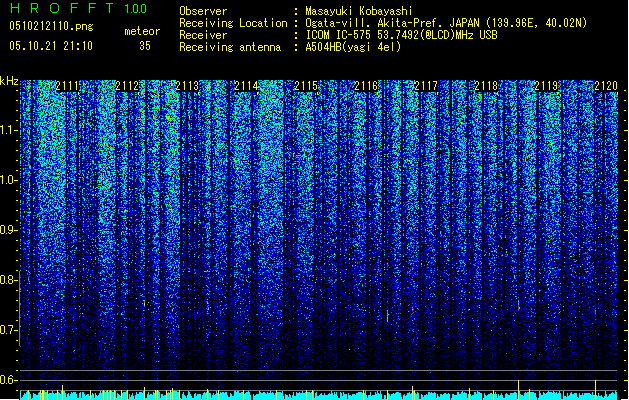629x400 pixels.
Task: Click the 2118 time marker
Action: (x=486, y=86)
